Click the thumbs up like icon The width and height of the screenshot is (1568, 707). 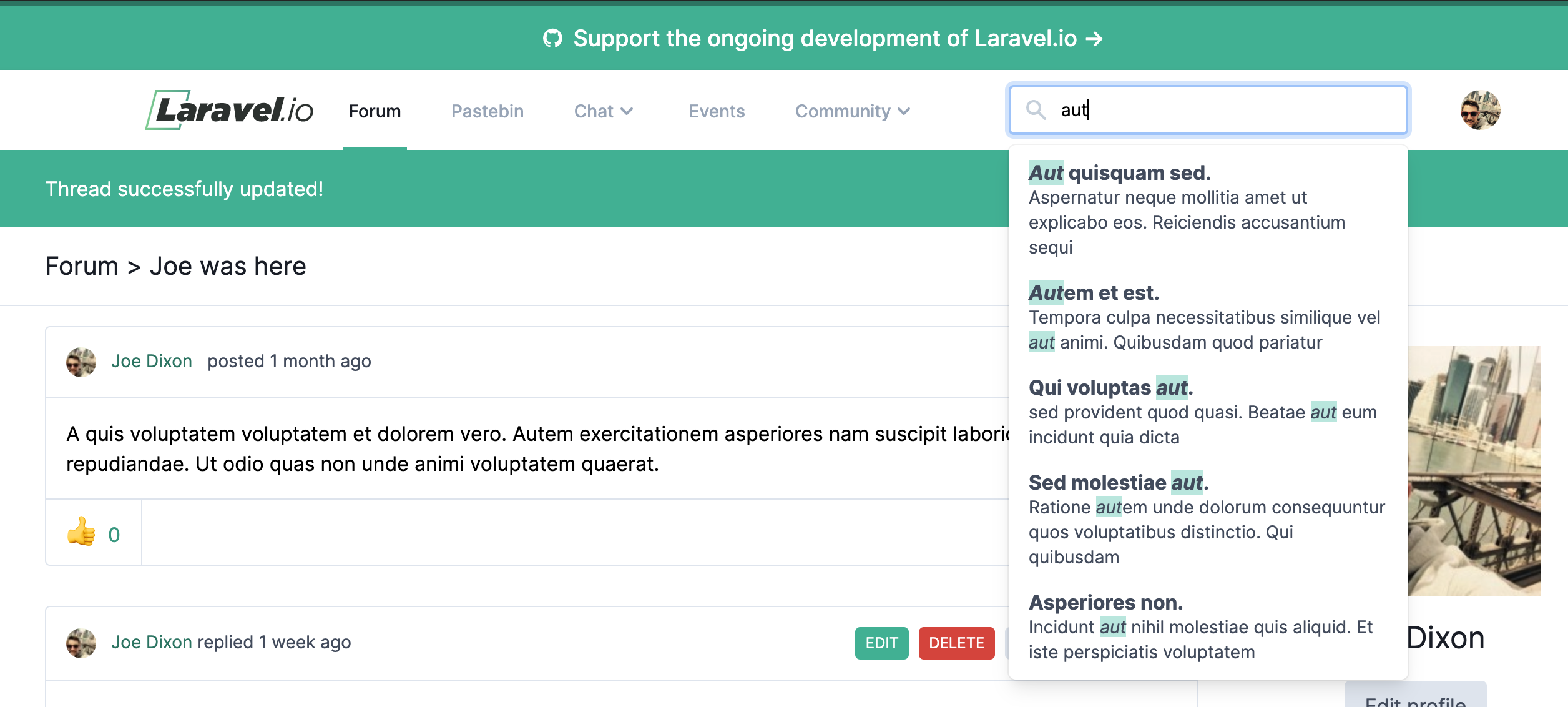click(x=81, y=533)
